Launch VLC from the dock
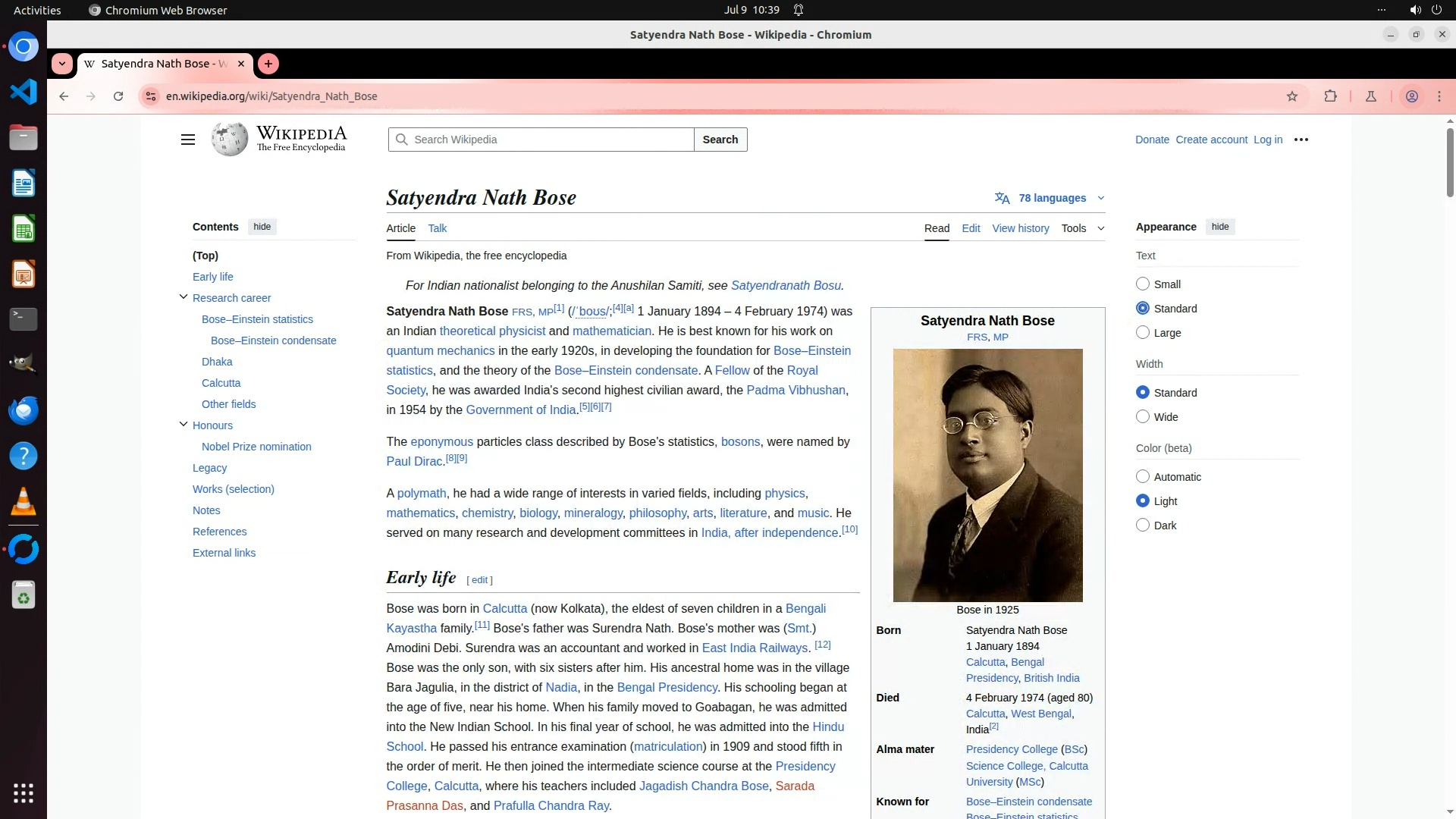The width and height of the screenshot is (1456, 819). point(24,502)
